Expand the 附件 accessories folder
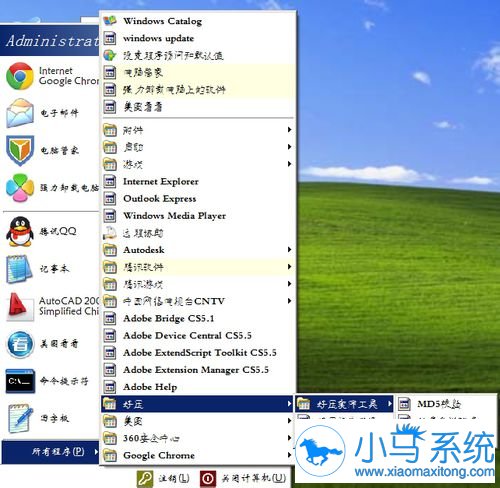 click(198, 130)
